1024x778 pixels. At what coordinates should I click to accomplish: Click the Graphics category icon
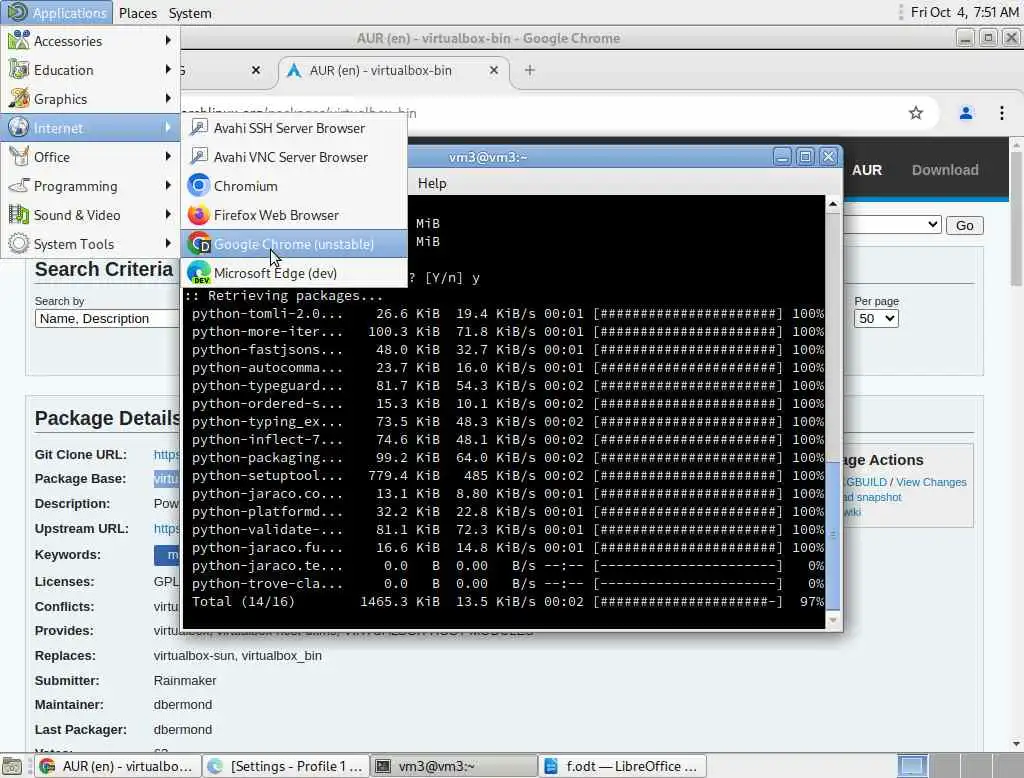click(18, 98)
